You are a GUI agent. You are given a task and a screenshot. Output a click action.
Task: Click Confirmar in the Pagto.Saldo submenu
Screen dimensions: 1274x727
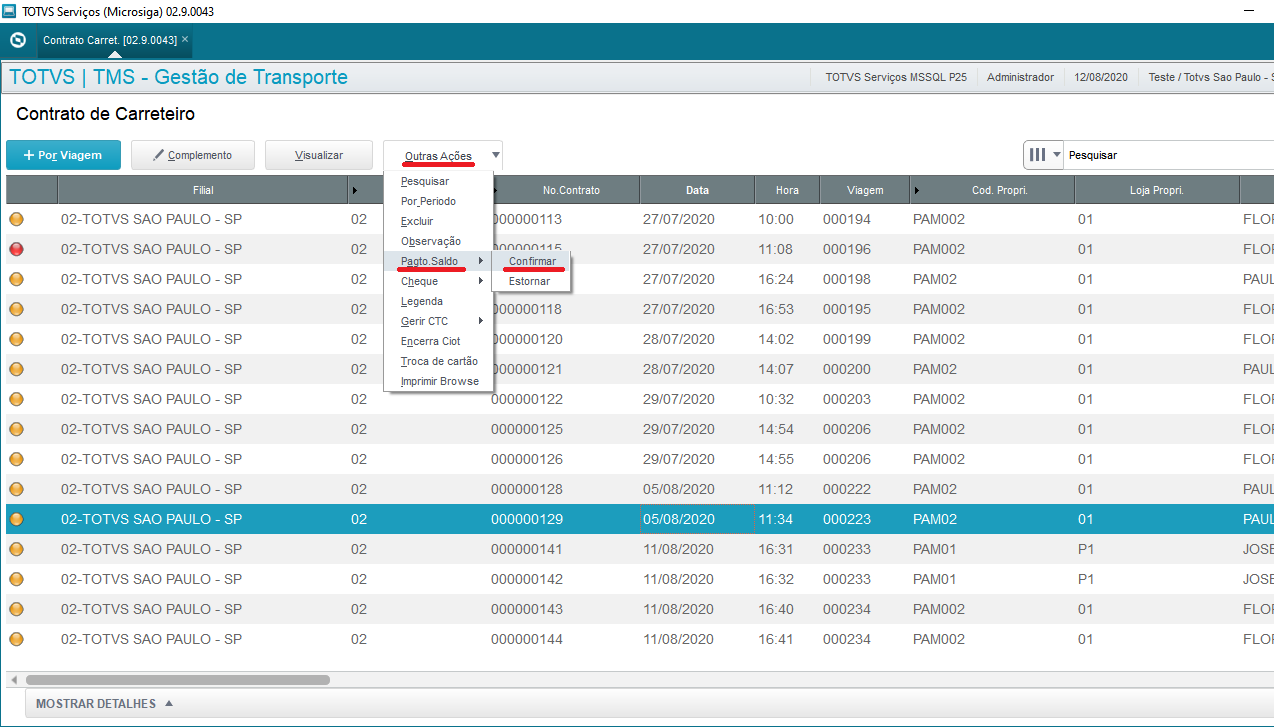[x=532, y=261]
